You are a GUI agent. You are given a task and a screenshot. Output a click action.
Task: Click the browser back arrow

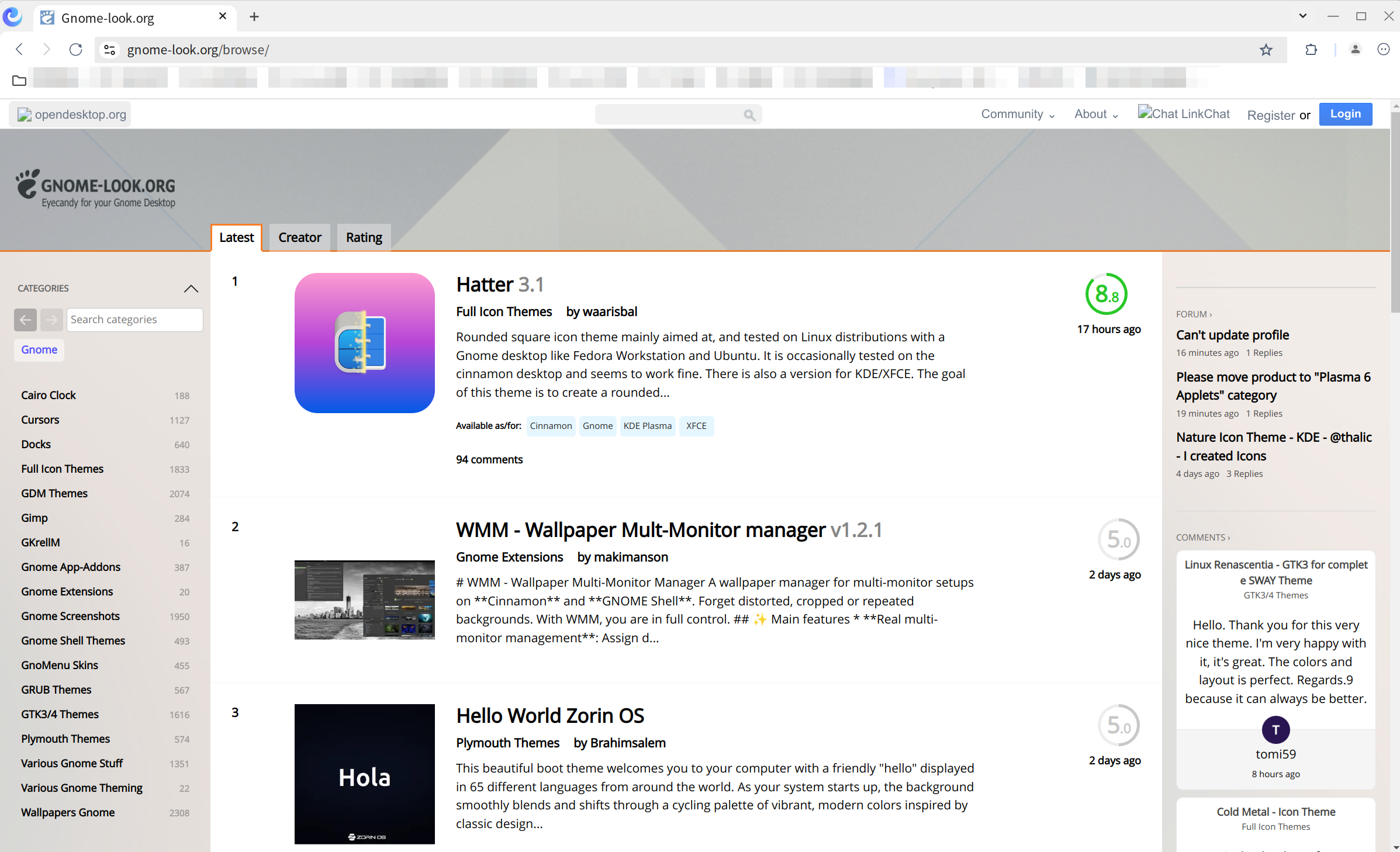coord(19,50)
